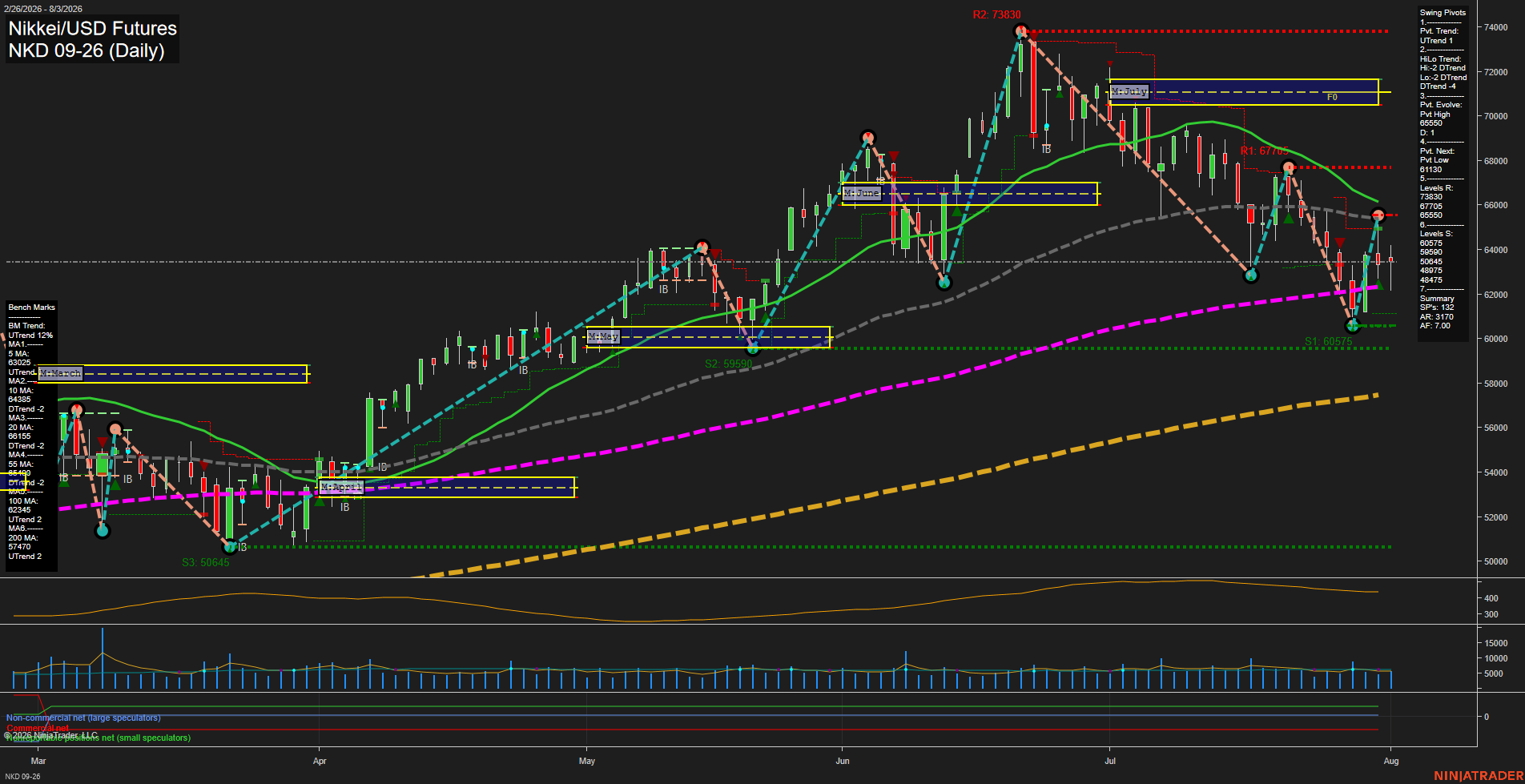Click Aug on time axis
The image size is (1525, 784).
(1391, 761)
